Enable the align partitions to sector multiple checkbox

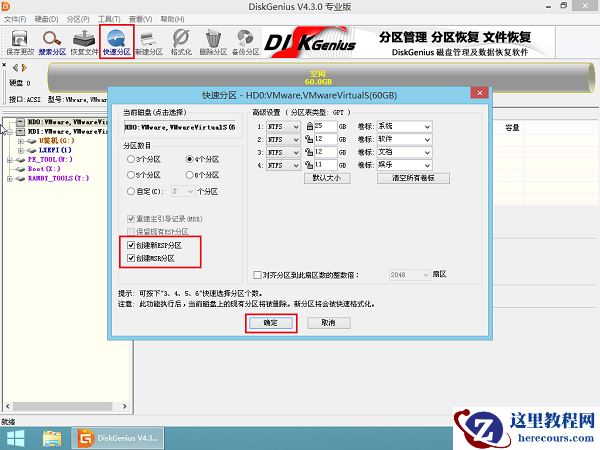[258, 275]
